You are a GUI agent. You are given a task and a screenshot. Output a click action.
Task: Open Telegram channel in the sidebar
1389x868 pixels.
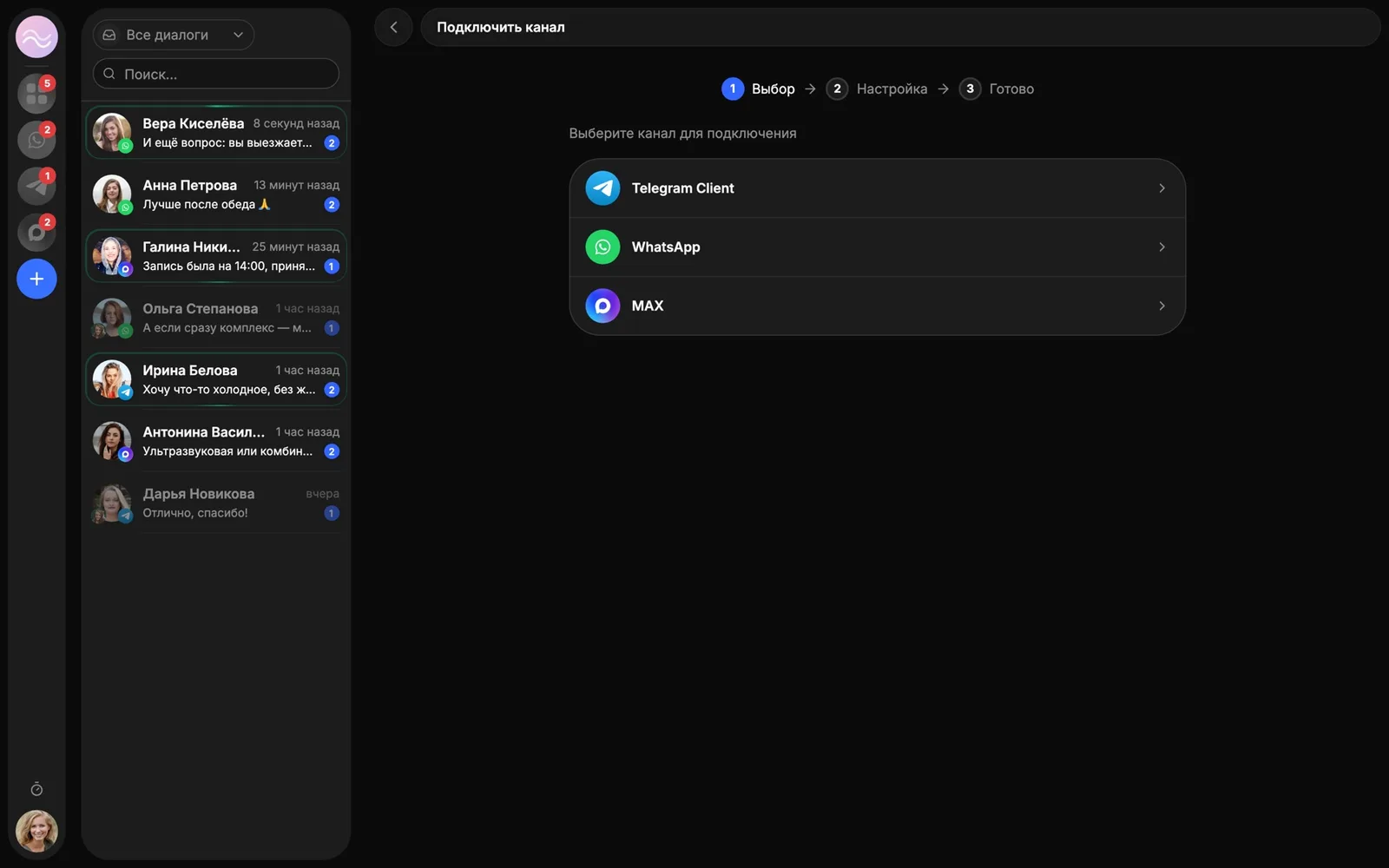(x=36, y=186)
